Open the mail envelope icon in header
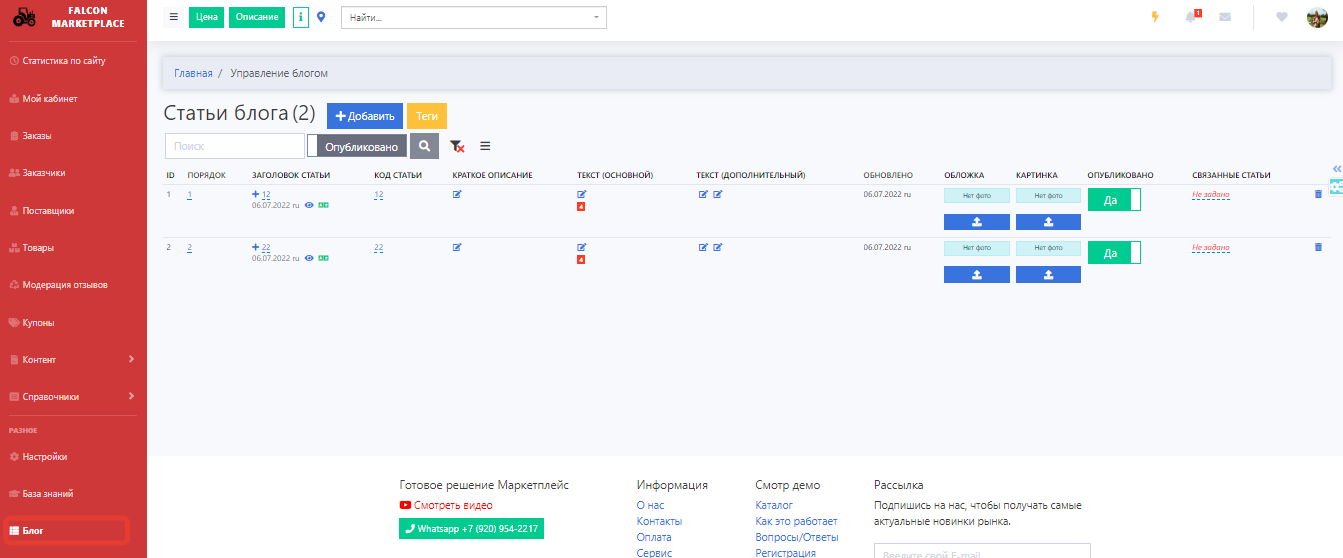The width and height of the screenshot is (1343, 558). pos(1225,17)
